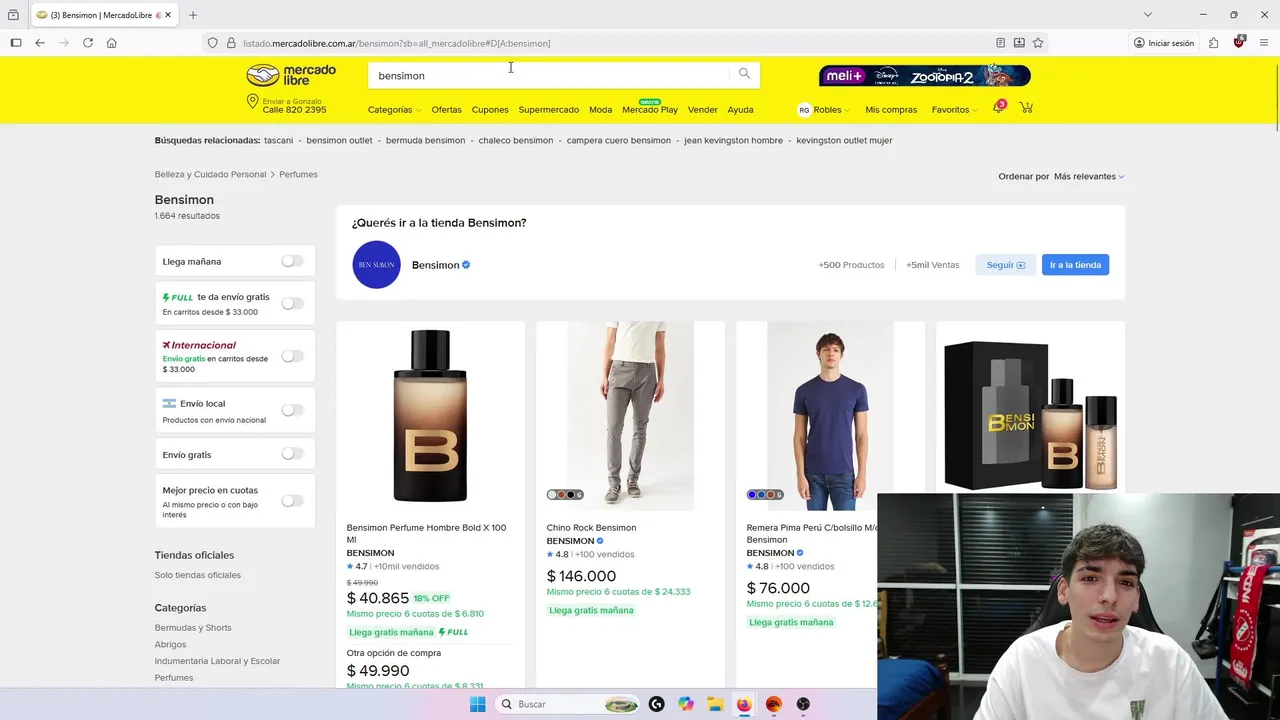
Task: Follow the Bensimon store with Seguir
Action: (x=1005, y=265)
